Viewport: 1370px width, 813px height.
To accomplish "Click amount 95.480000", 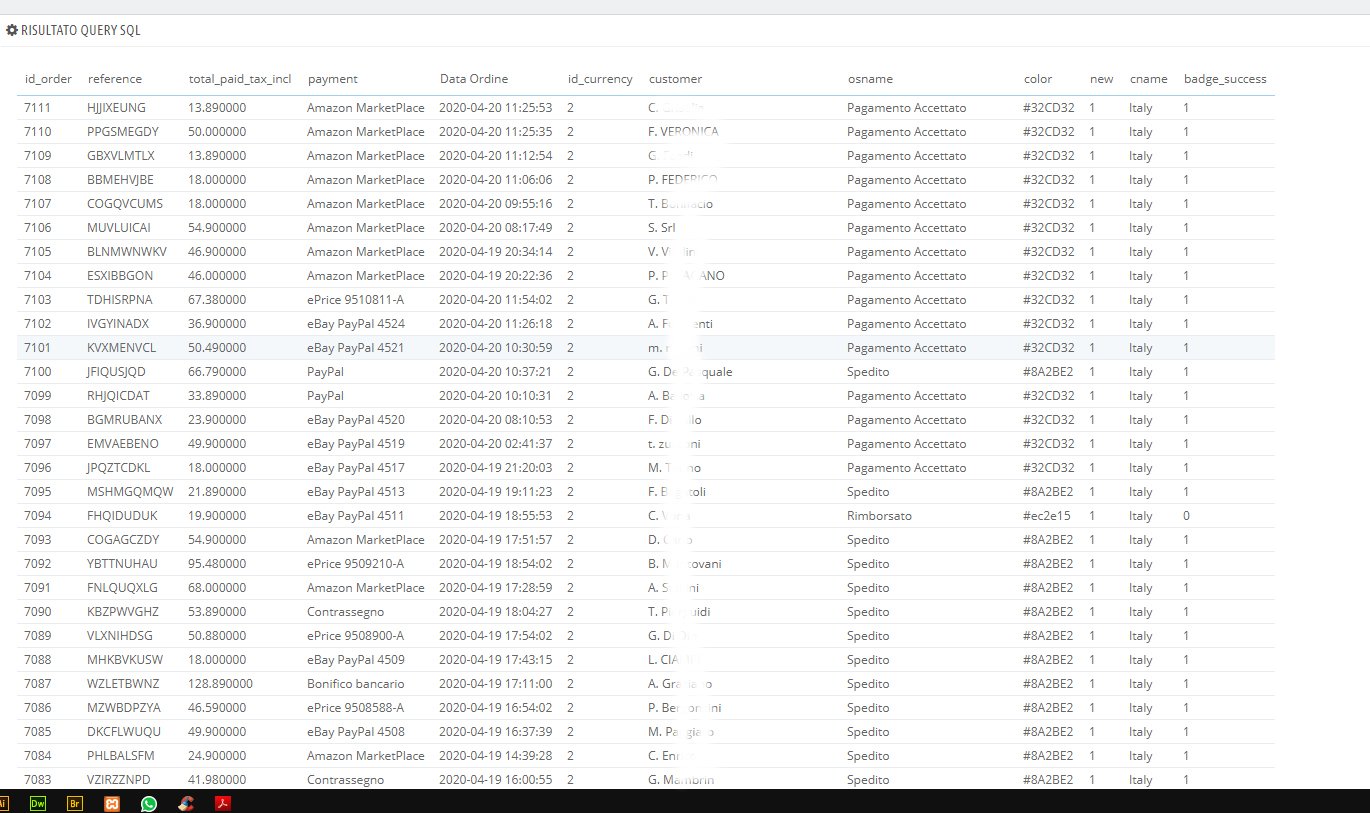I will (x=217, y=563).
